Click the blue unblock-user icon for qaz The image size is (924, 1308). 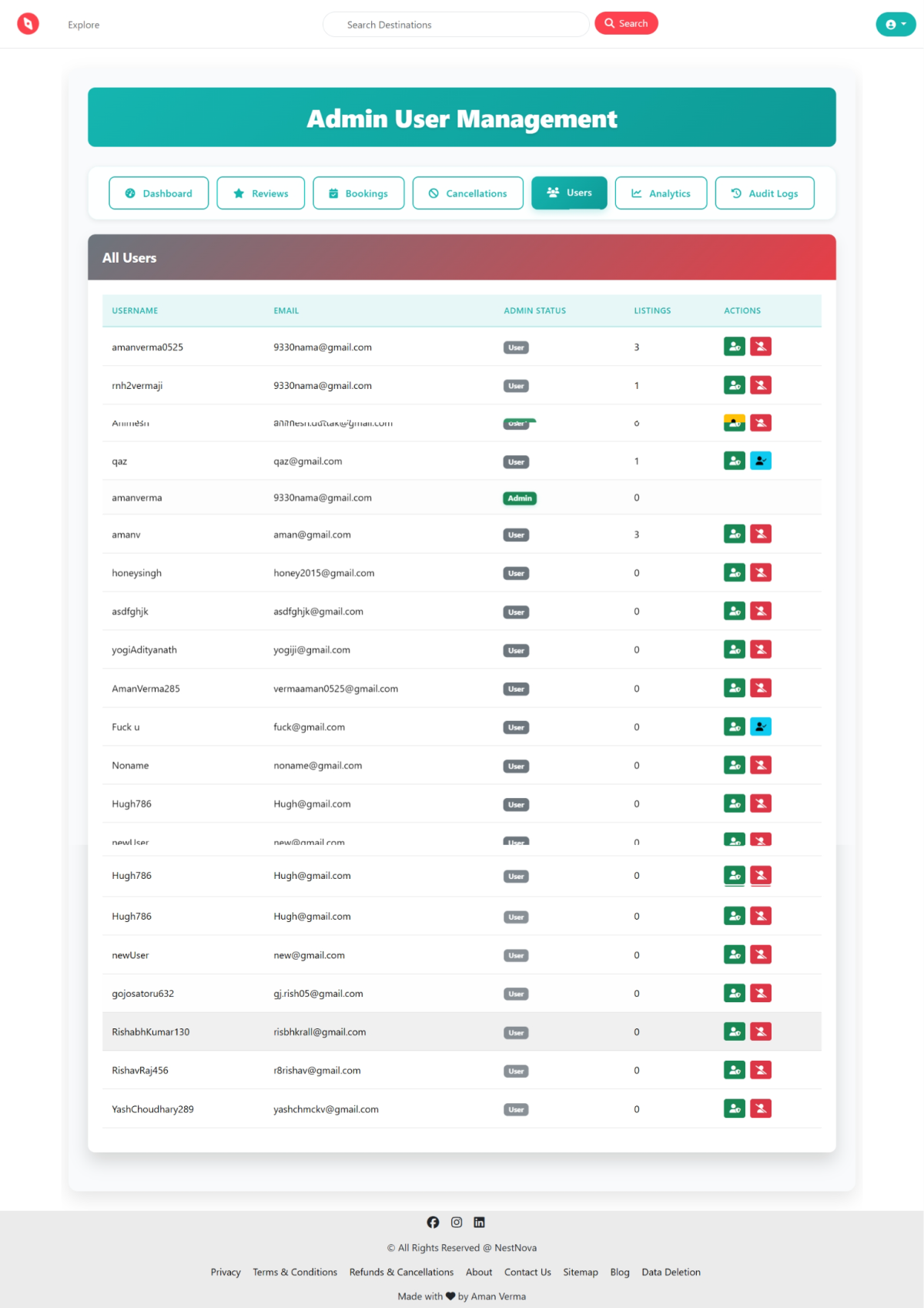coord(760,461)
